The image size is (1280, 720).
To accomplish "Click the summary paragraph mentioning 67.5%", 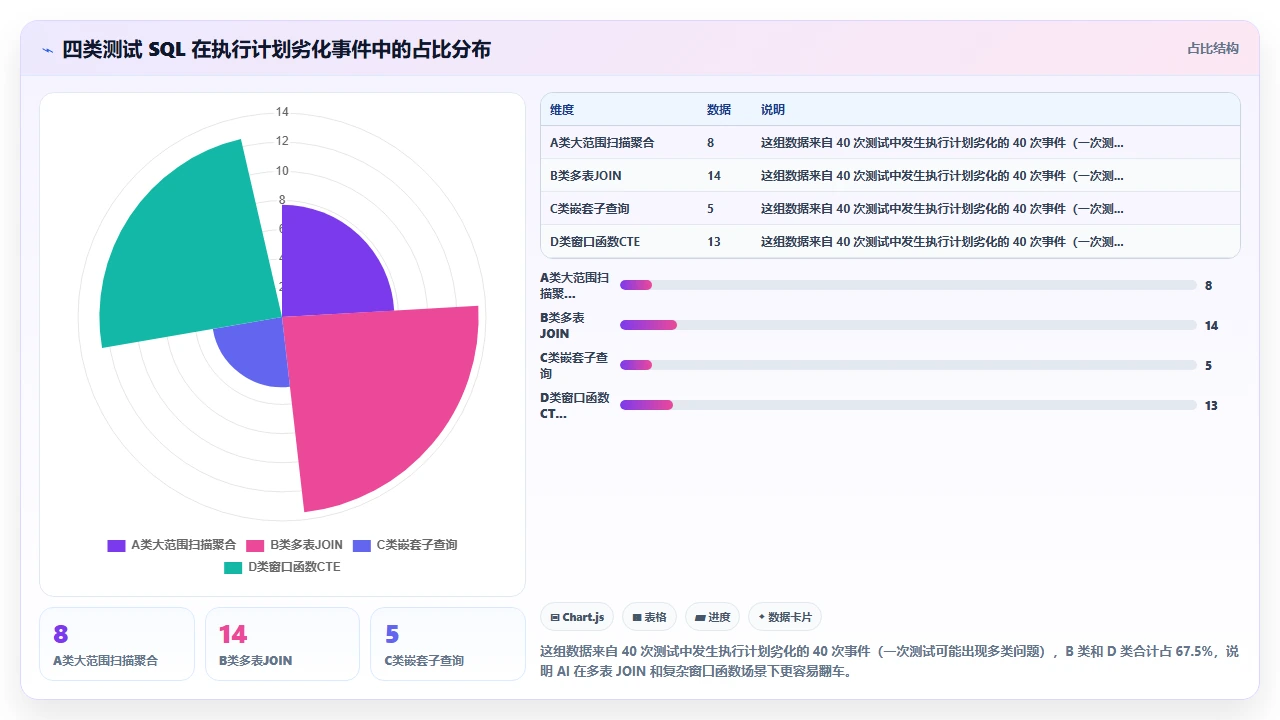I will [x=889, y=661].
